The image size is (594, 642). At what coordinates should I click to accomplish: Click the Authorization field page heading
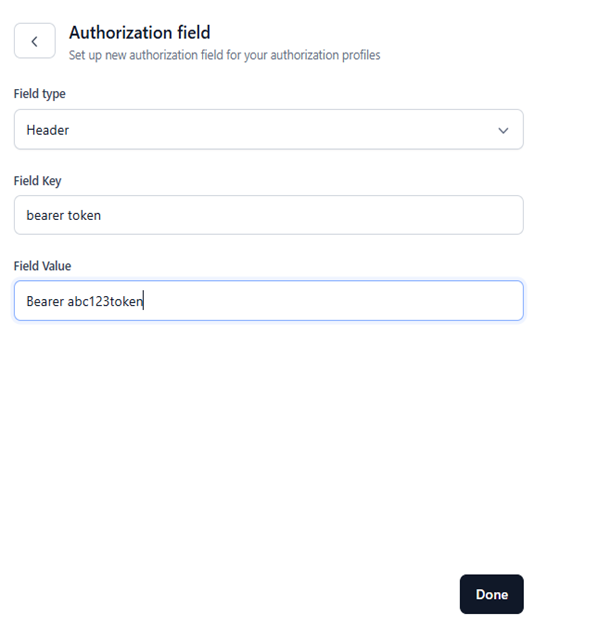click(140, 33)
